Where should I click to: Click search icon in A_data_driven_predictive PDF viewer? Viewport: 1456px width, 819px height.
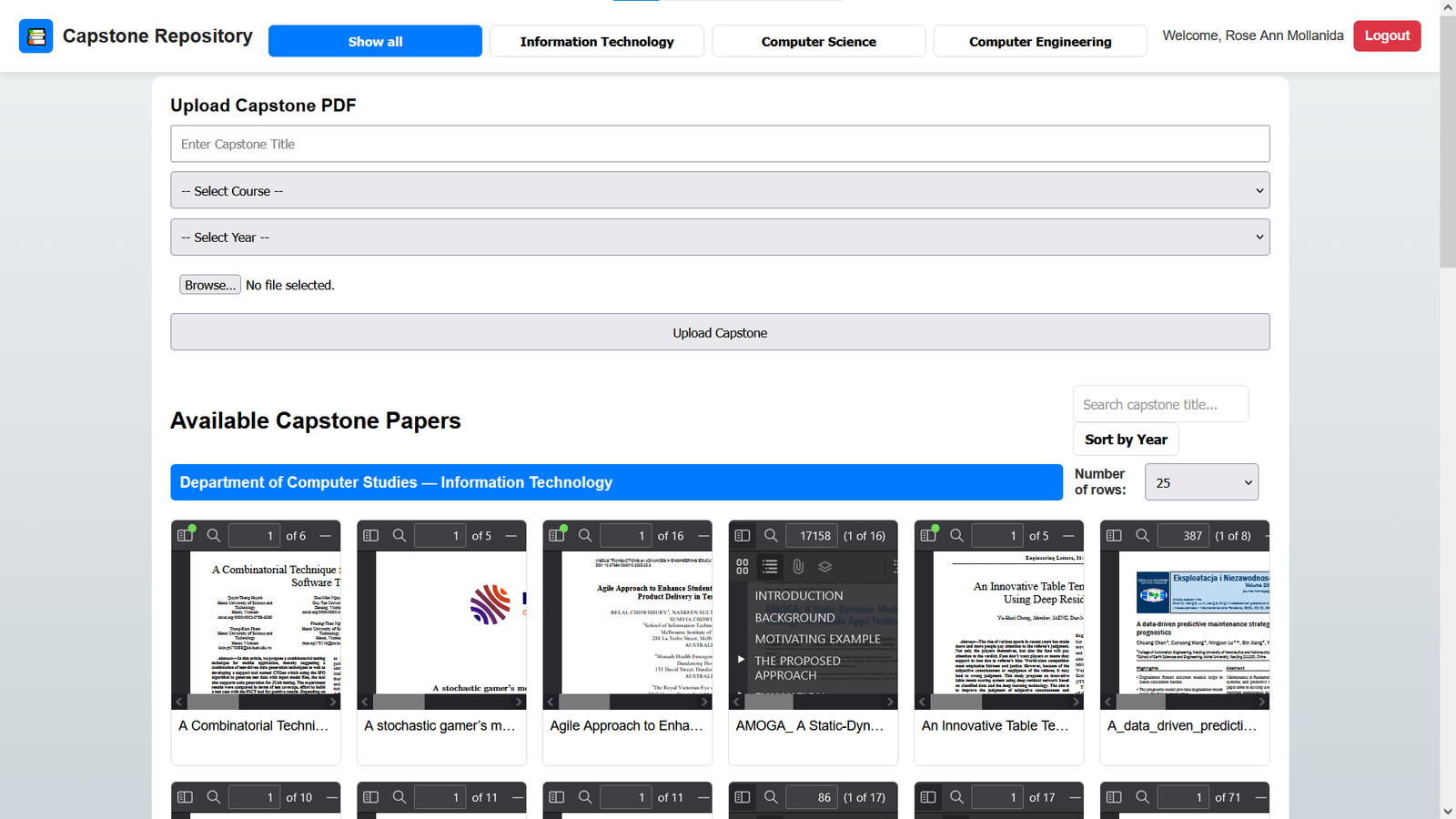pos(1142,536)
